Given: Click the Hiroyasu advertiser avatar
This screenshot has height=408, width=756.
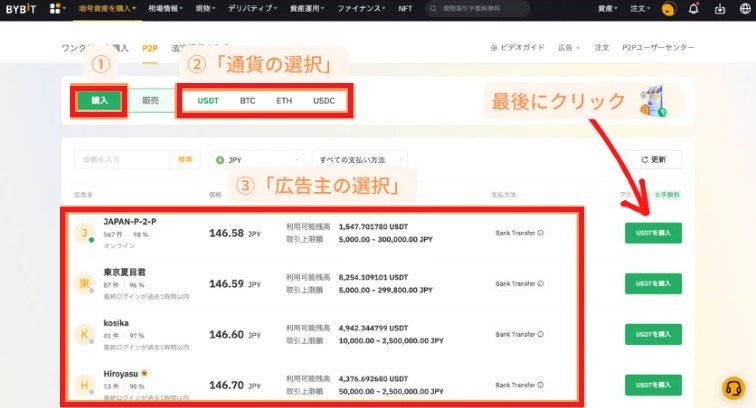Looking at the screenshot, I should 84,385.
